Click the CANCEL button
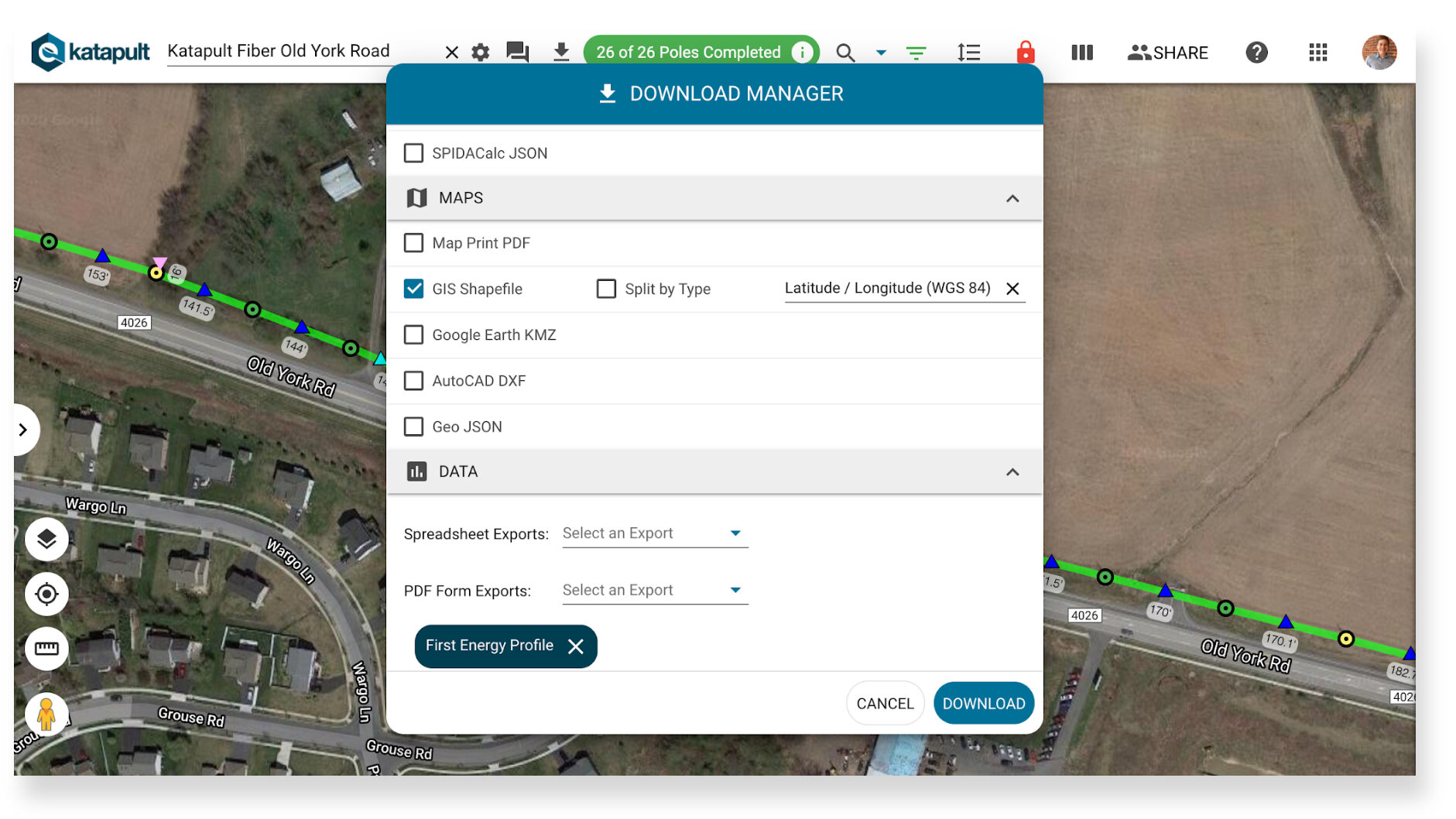The height and width of the screenshot is (819, 1456). pos(886,704)
